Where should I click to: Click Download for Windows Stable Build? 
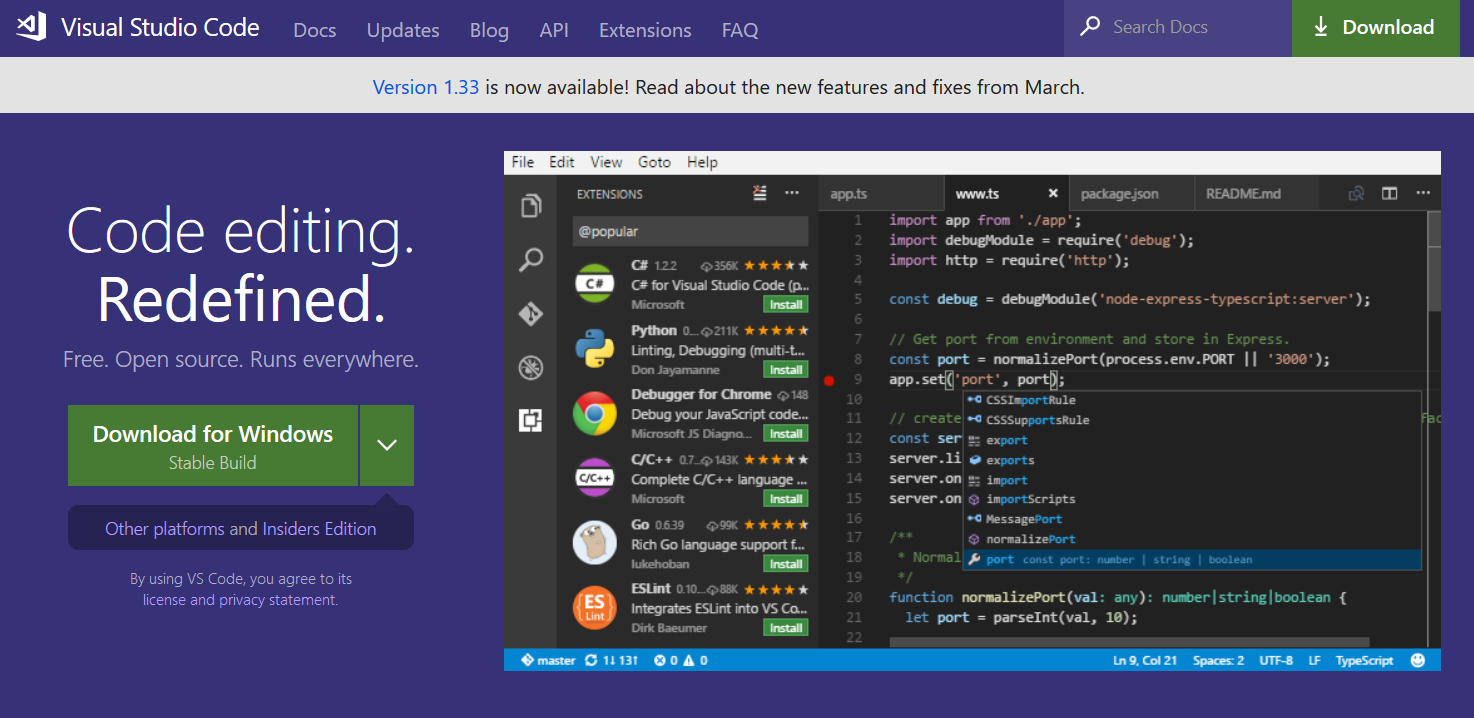pyautogui.click(x=213, y=445)
